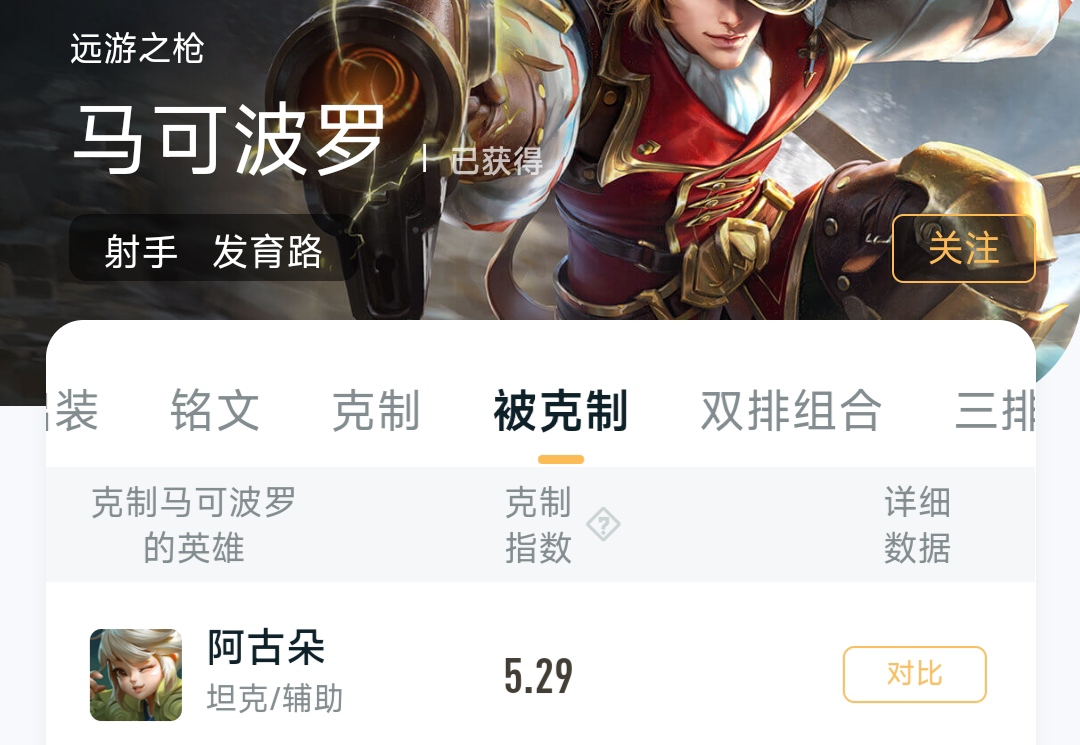This screenshot has height=745, width=1080.
Task: Tap the 射手 role tag
Action: (141, 251)
